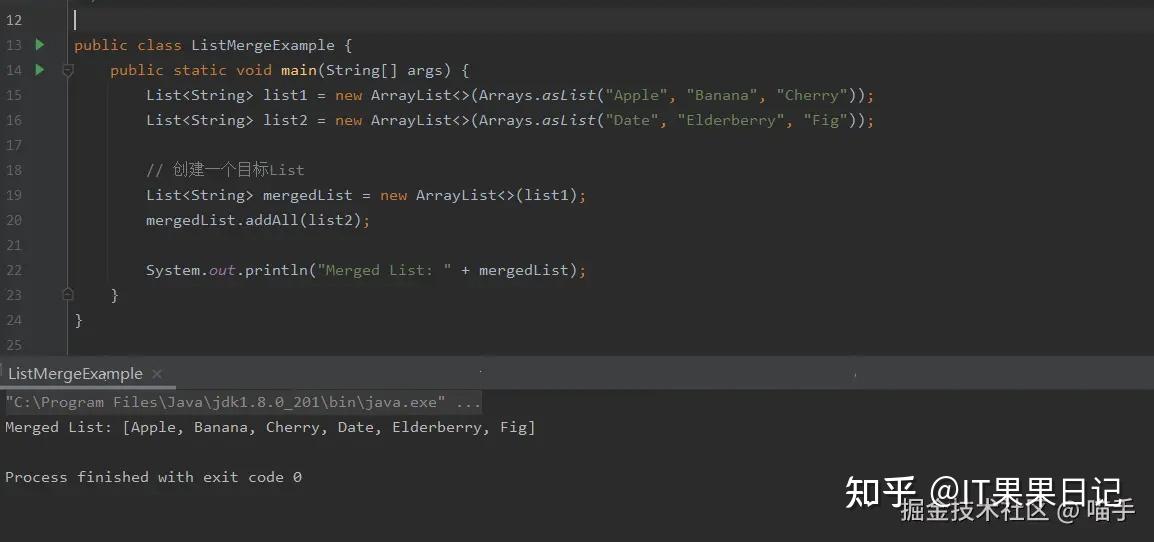
Task: Click fold end marker at line 23
Action: tap(68, 295)
